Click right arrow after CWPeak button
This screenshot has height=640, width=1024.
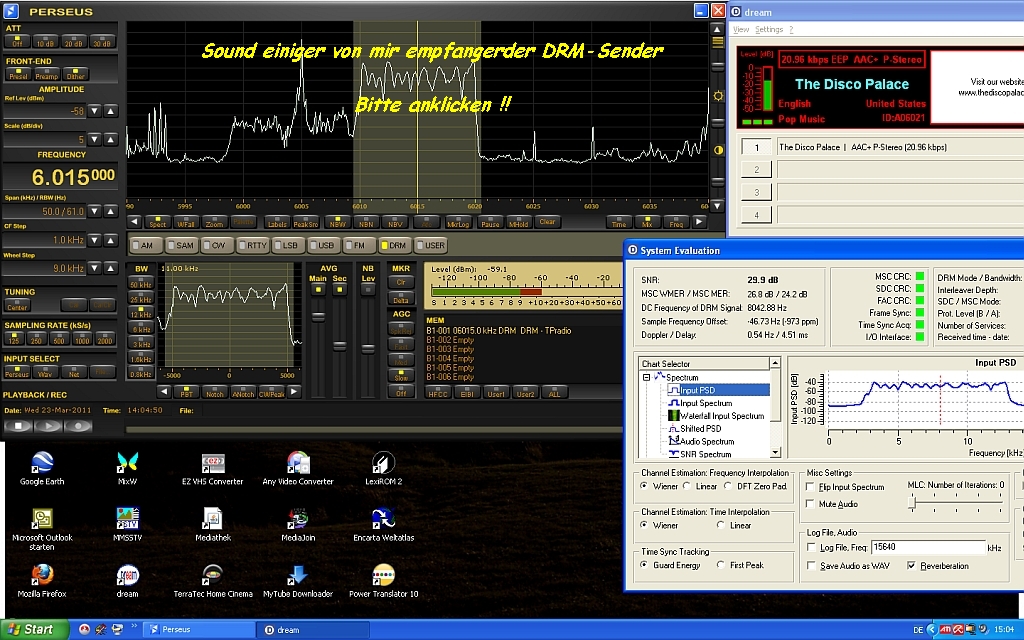(294, 392)
